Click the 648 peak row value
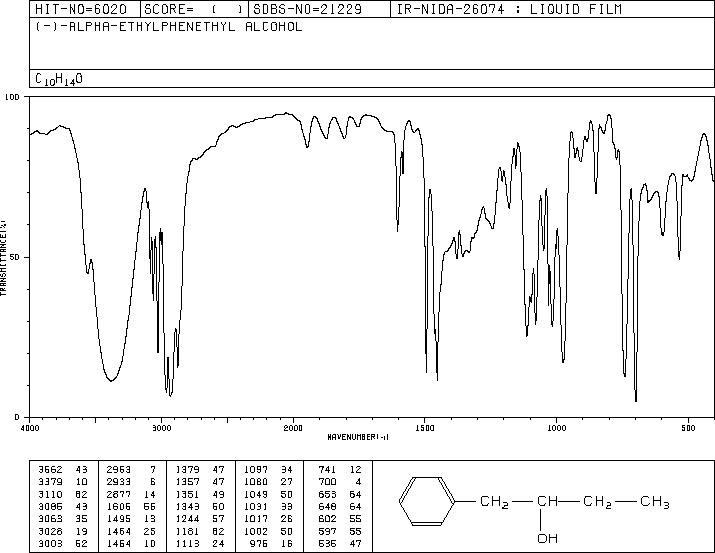715x553 pixels. pos(327,506)
